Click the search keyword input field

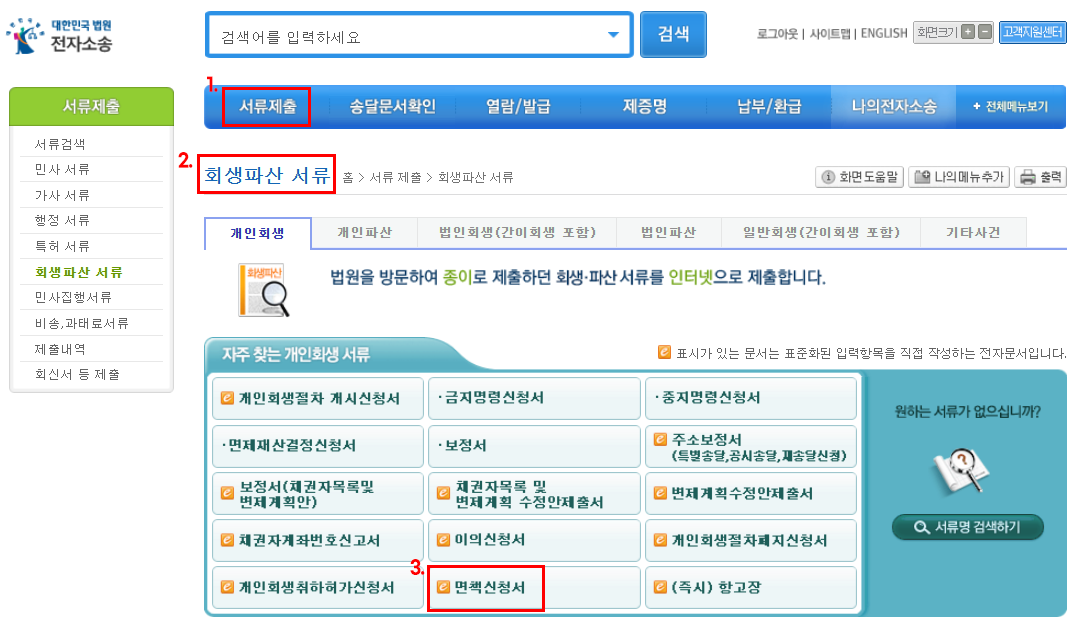[400, 33]
